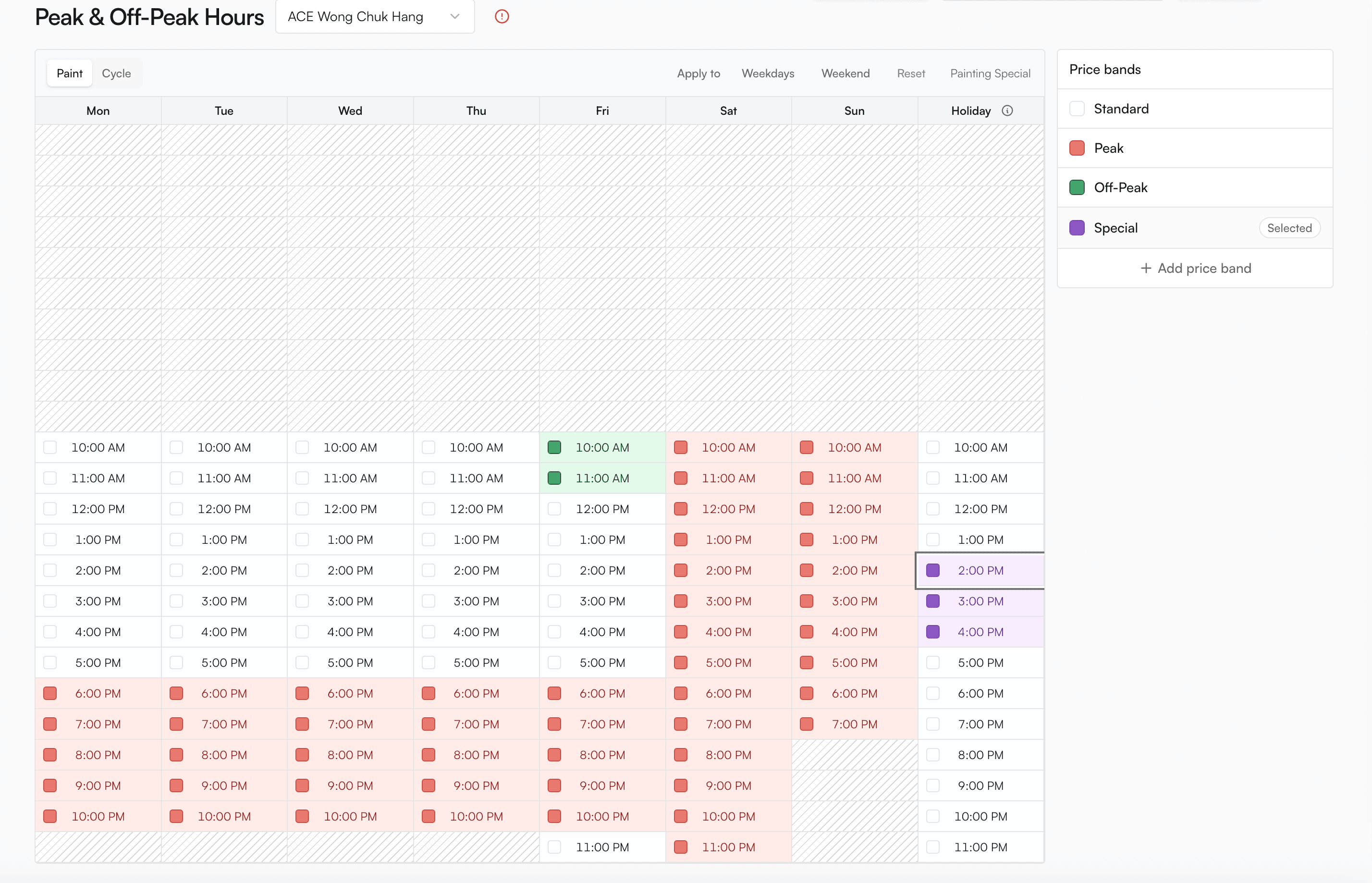Click Monday 2:00 PM time slot text
This screenshot has height=883, width=1372.
98,571
